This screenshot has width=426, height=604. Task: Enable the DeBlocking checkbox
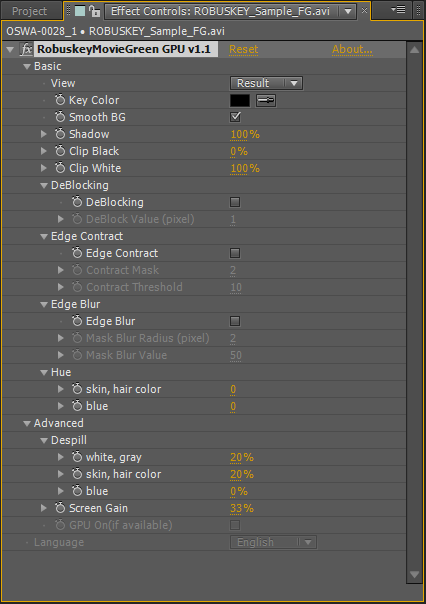[235, 202]
